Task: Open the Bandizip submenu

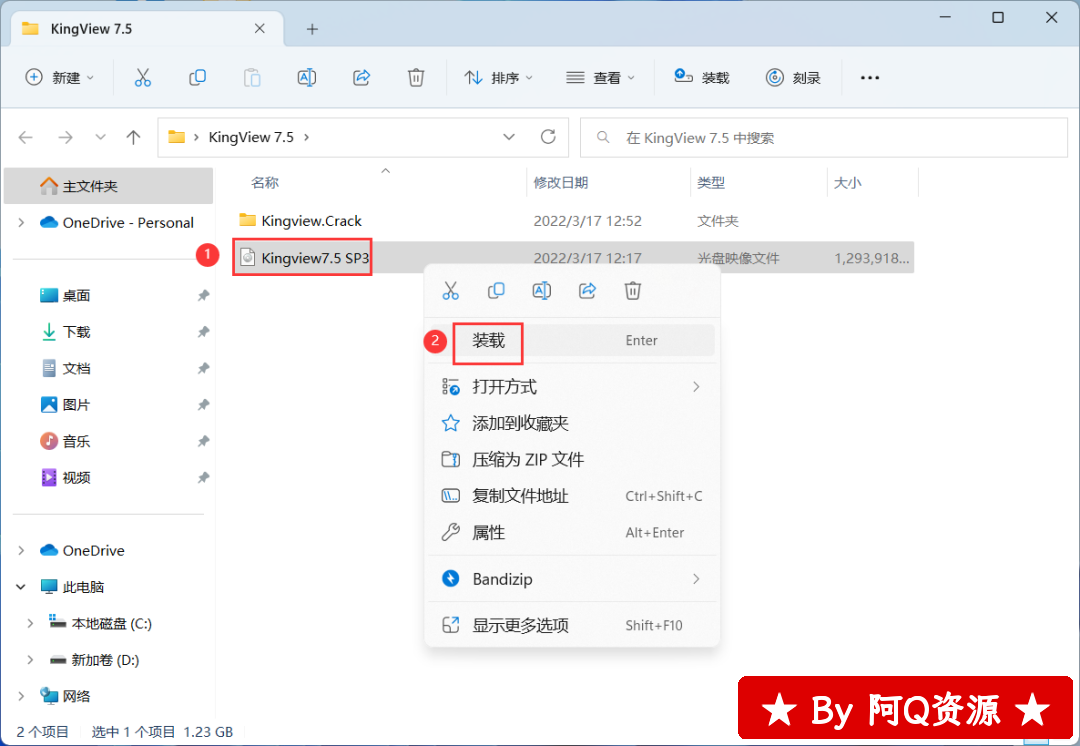Action: [x=572, y=579]
